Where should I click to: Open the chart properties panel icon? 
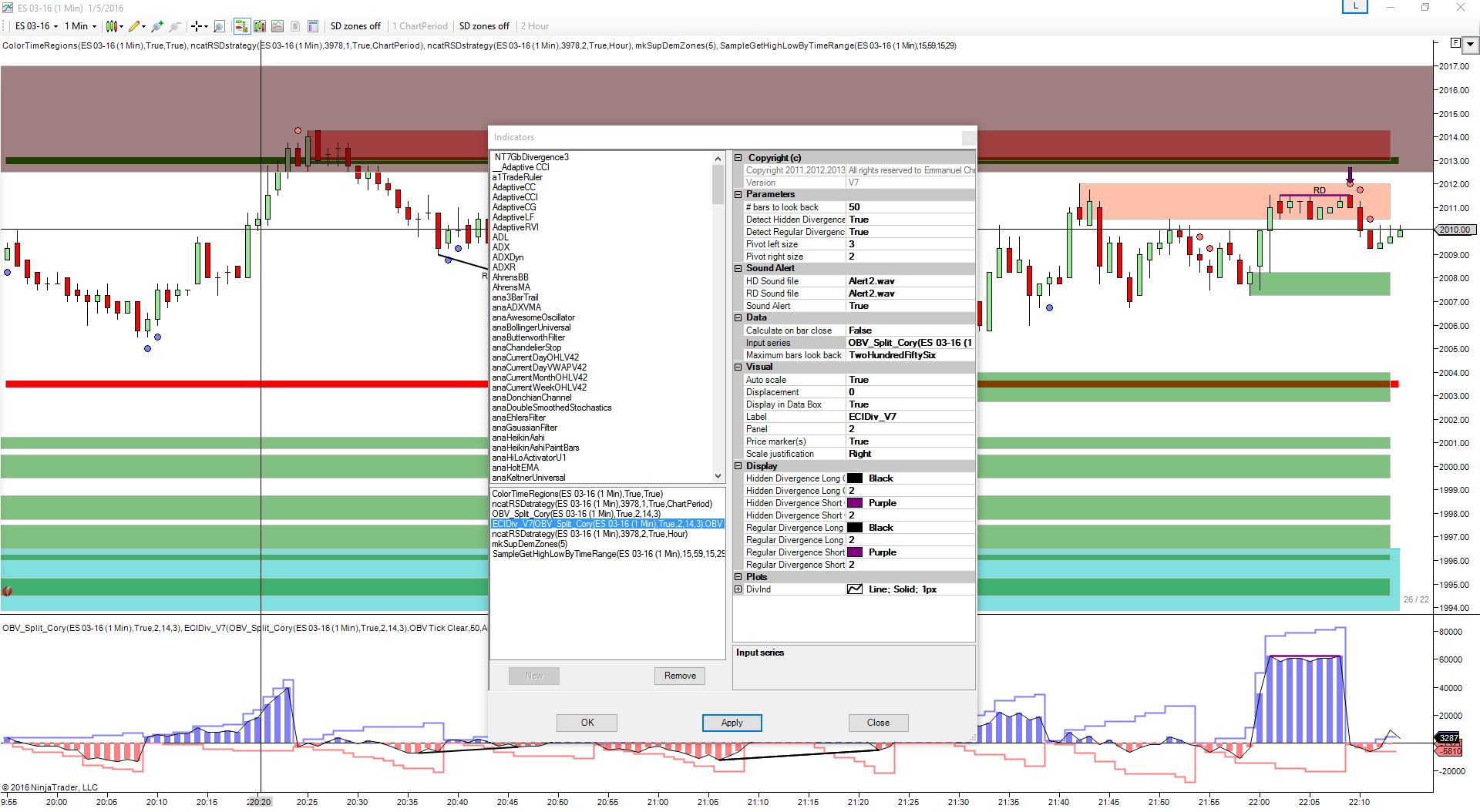click(313, 26)
